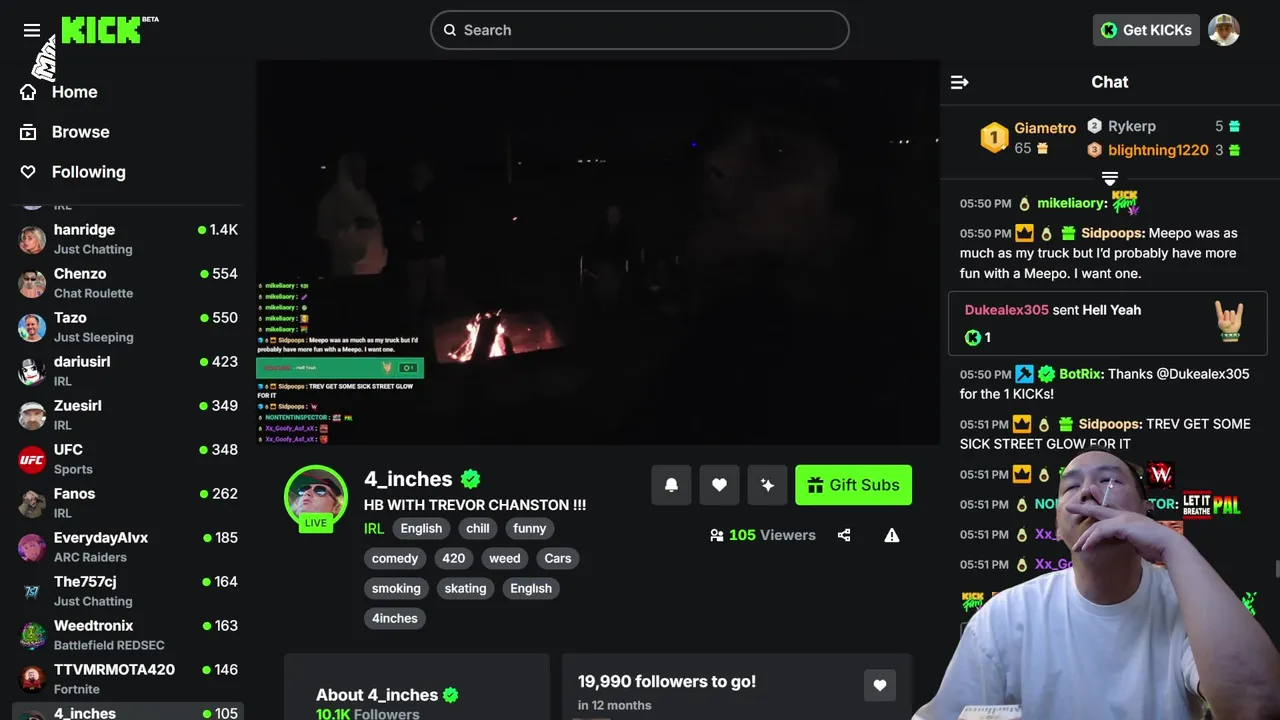Screen dimensions: 1280x720
Task: Click the heart icon on followers goal card
Action: click(x=880, y=685)
